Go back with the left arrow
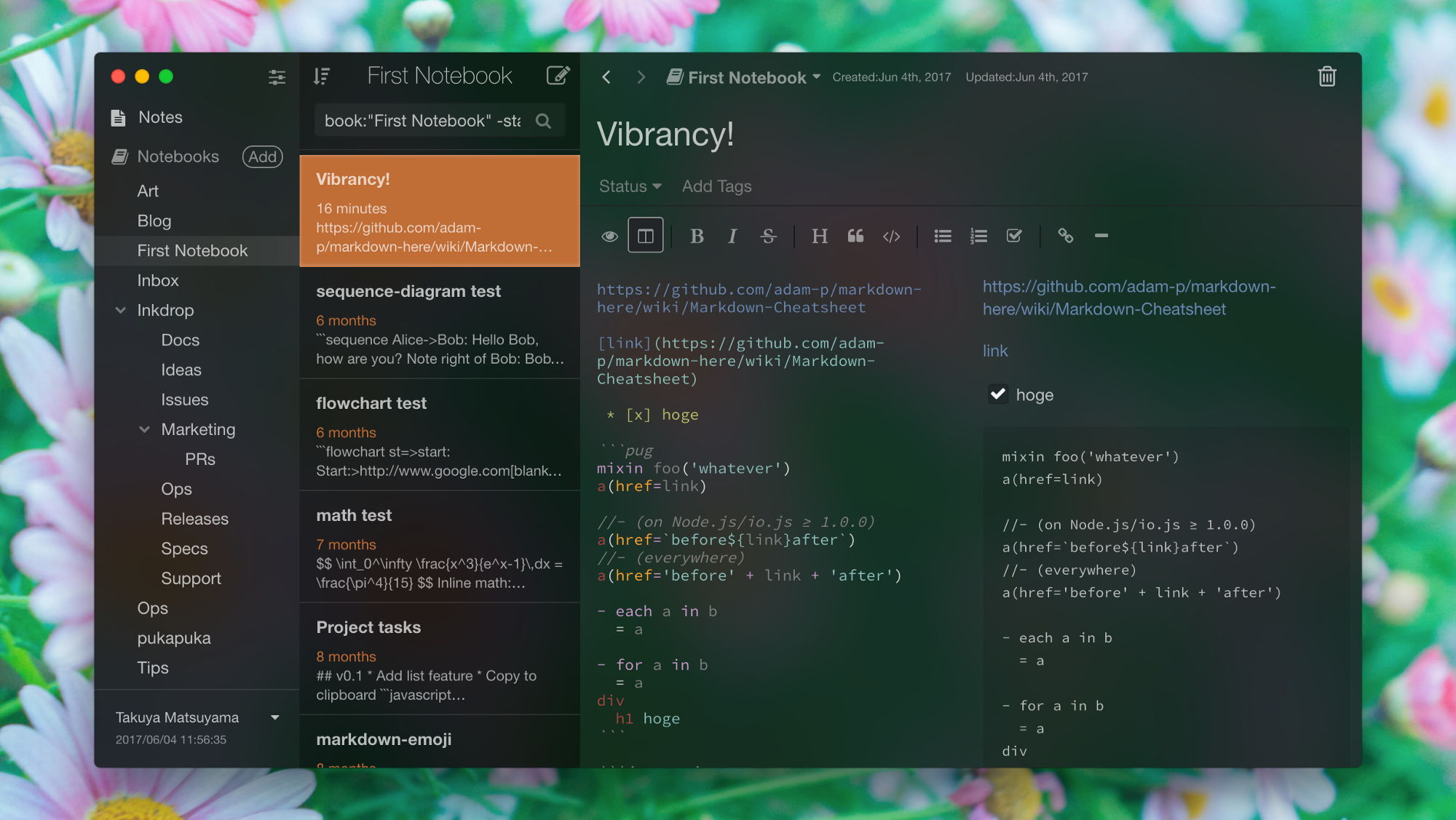 tap(606, 77)
